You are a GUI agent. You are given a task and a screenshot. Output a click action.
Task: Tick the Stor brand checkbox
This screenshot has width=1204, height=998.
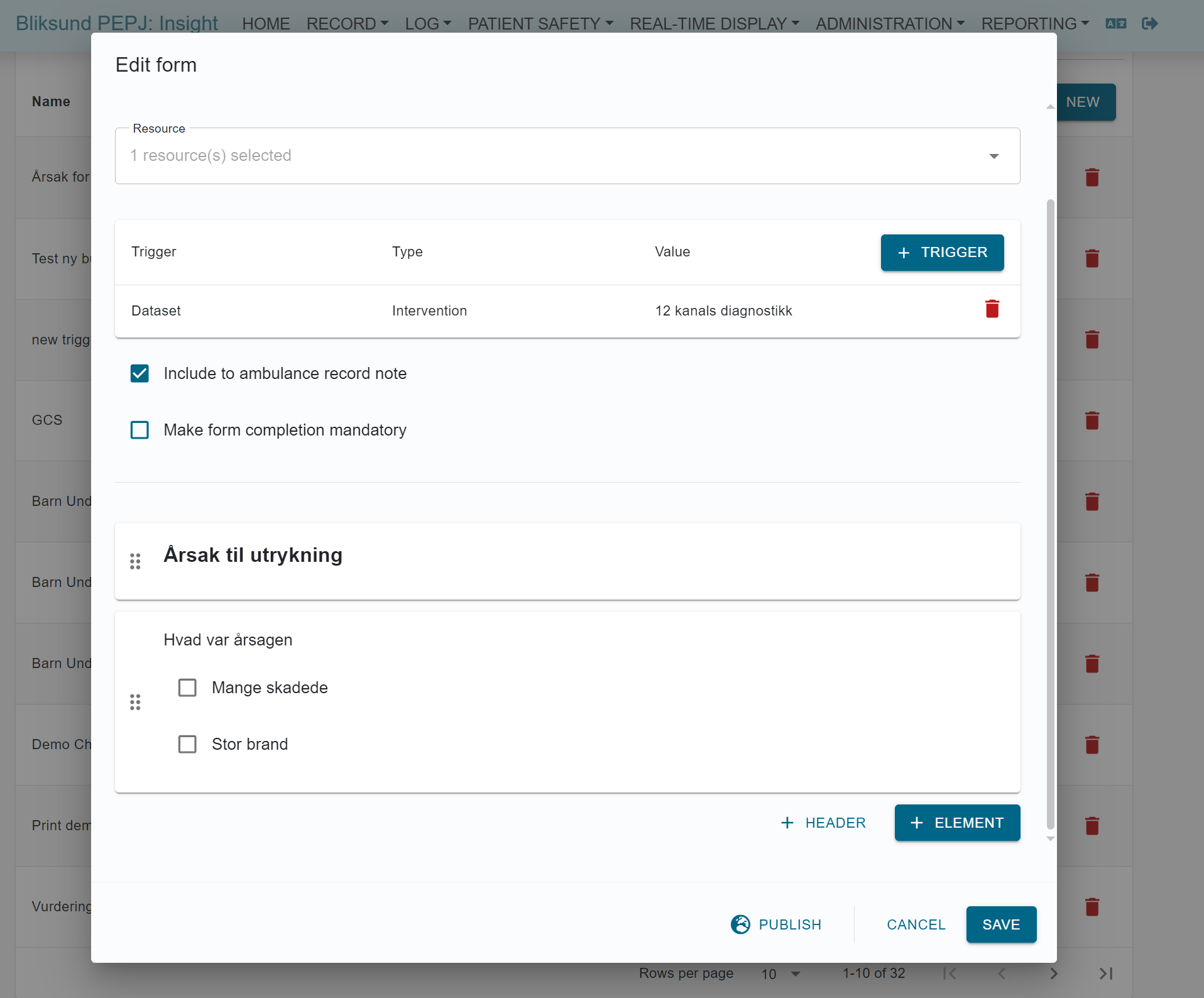point(187,744)
